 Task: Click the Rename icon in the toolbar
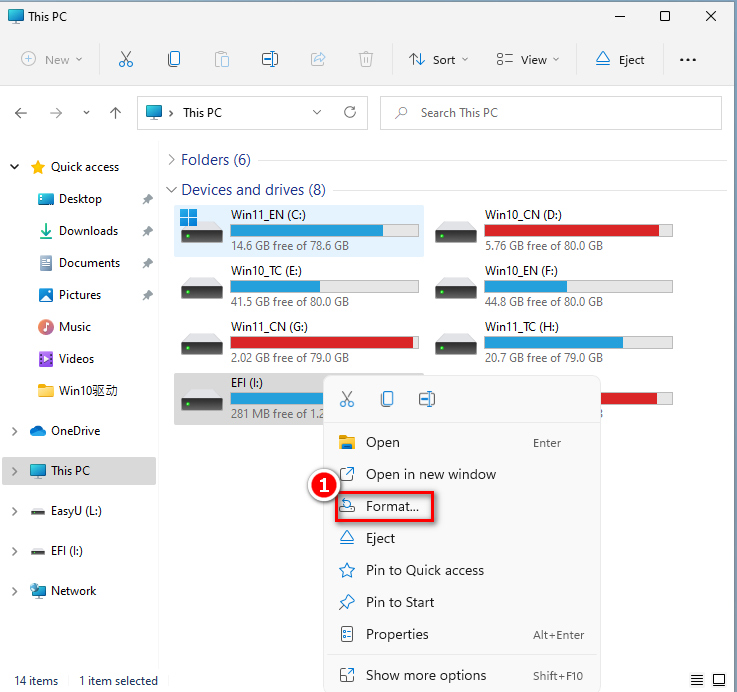click(270, 59)
